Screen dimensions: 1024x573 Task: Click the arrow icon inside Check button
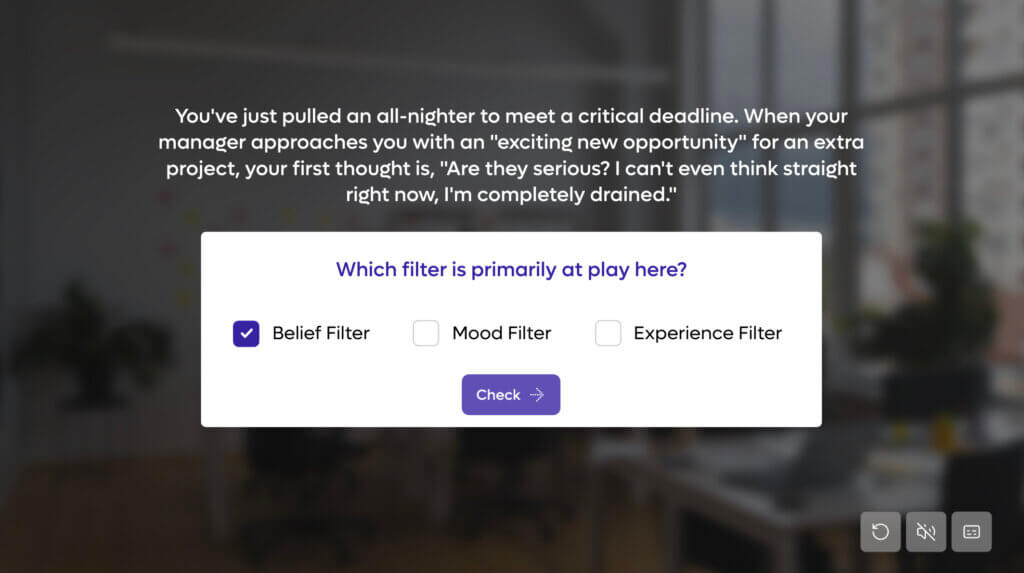point(537,395)
